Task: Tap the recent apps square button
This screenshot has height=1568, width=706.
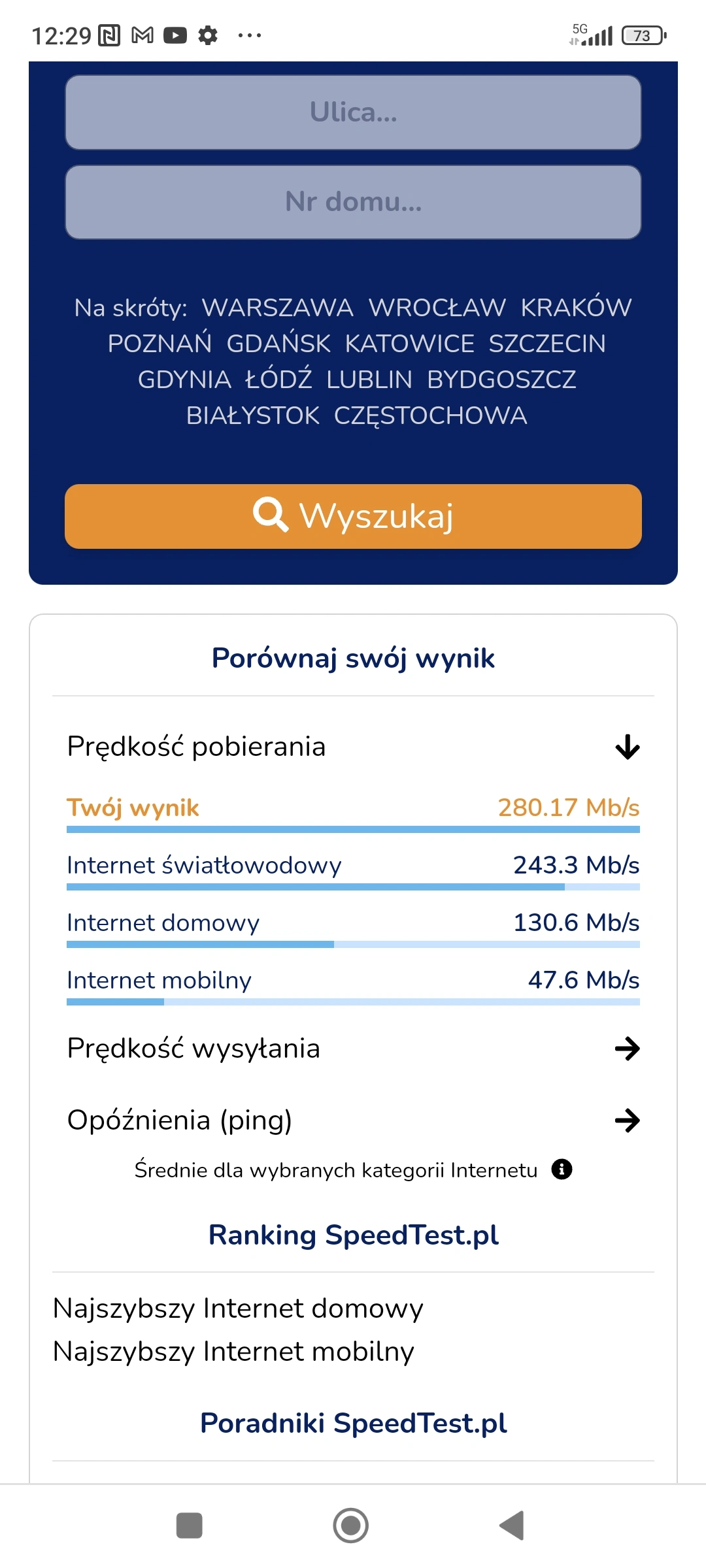Action: tap(190, 1526)
